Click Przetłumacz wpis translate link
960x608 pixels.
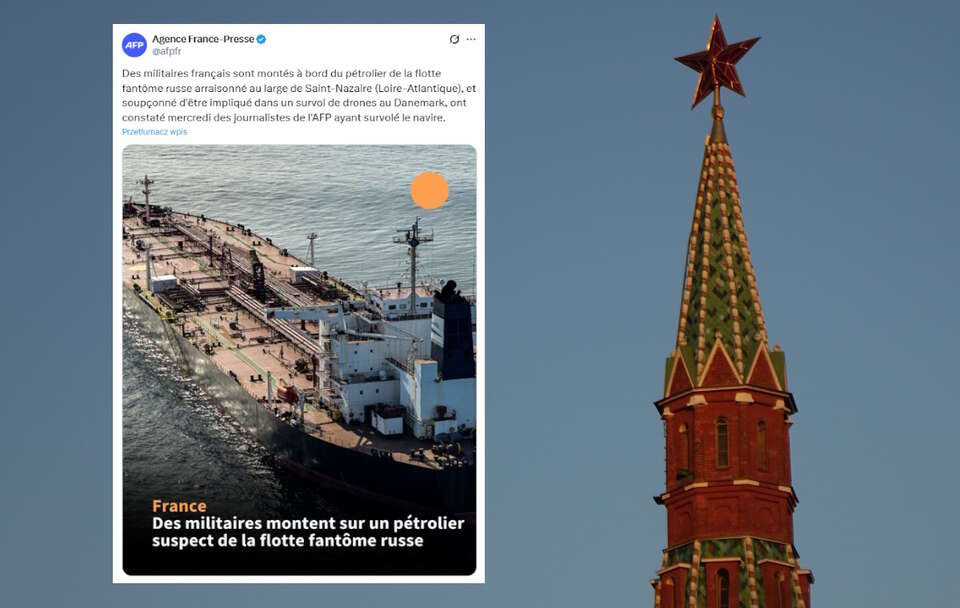click(154, 132)
